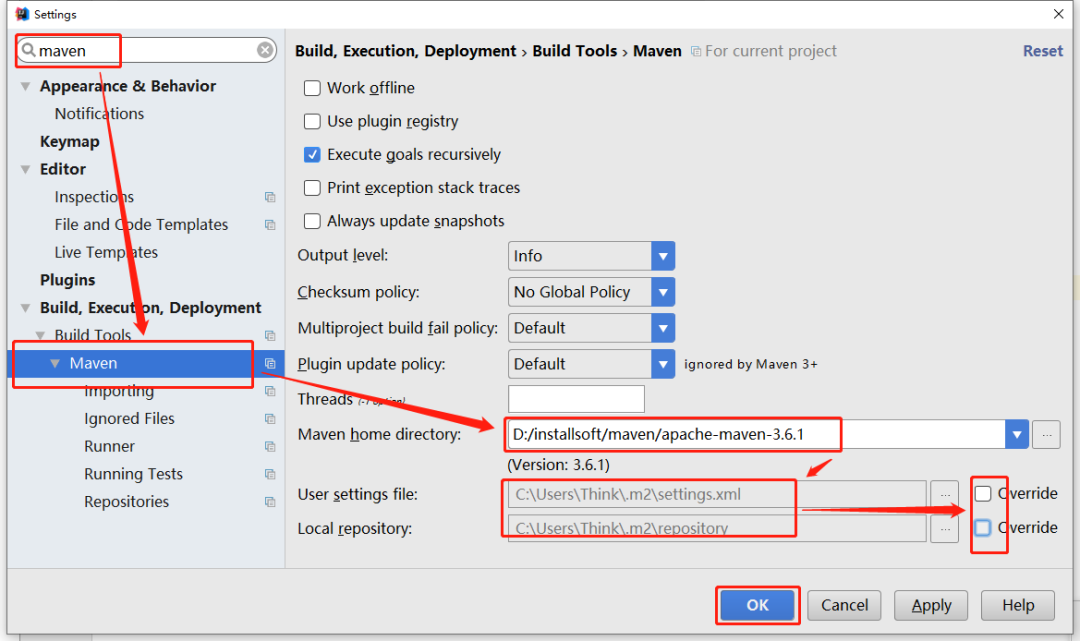This screenshot has height=641, width=1080.
Task: Click the per-project icon beside Runner
Action: coord(270,447)
